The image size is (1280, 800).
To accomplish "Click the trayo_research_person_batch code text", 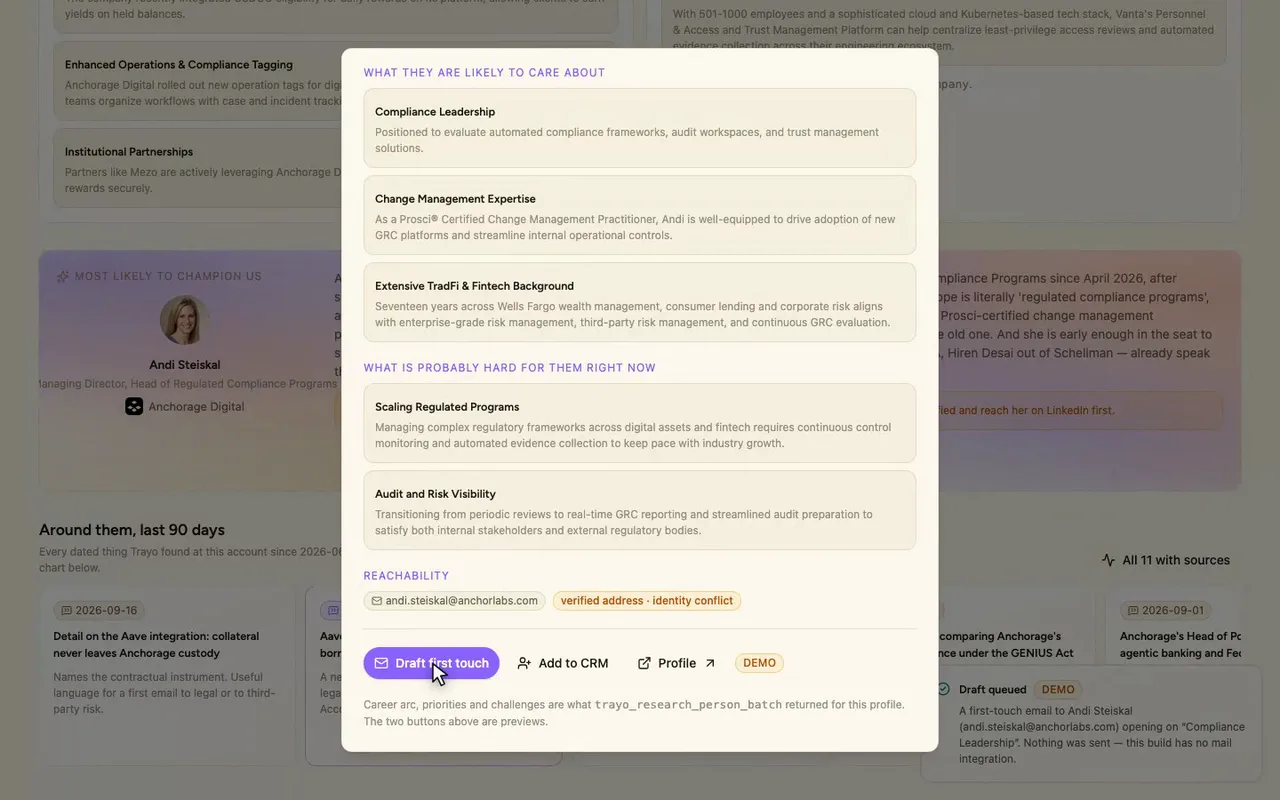I will [688, 705].
